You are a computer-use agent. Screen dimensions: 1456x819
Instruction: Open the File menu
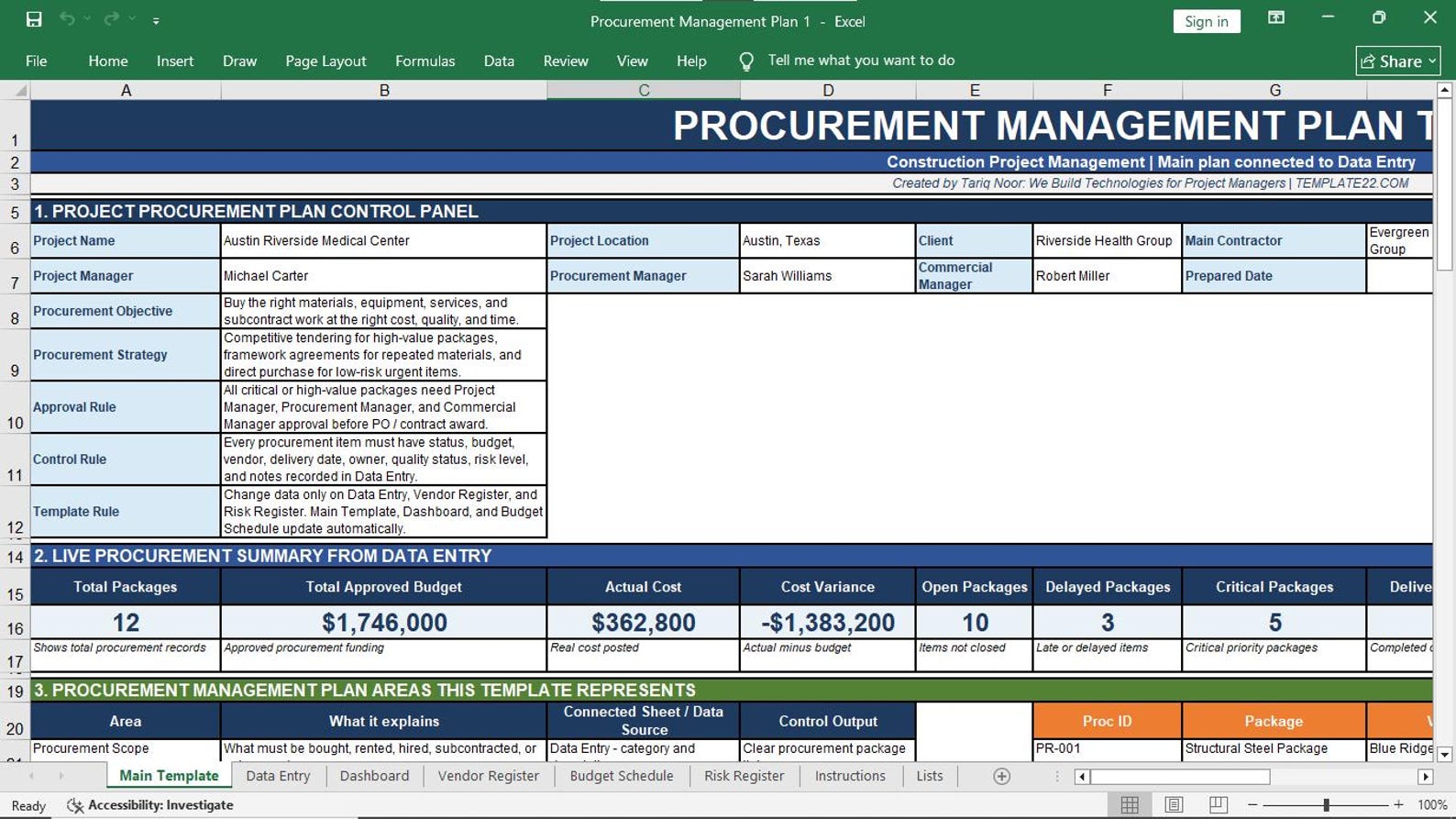(x=37, y=61)
